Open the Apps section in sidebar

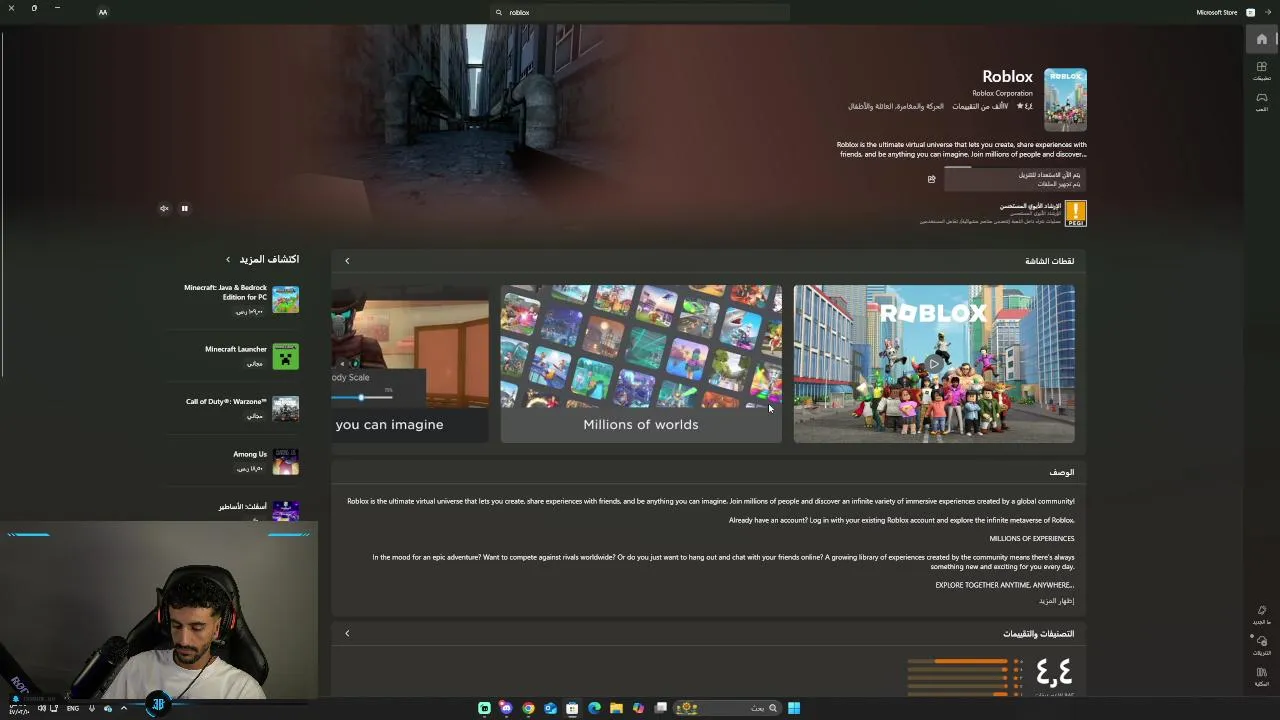[1261, 70]
